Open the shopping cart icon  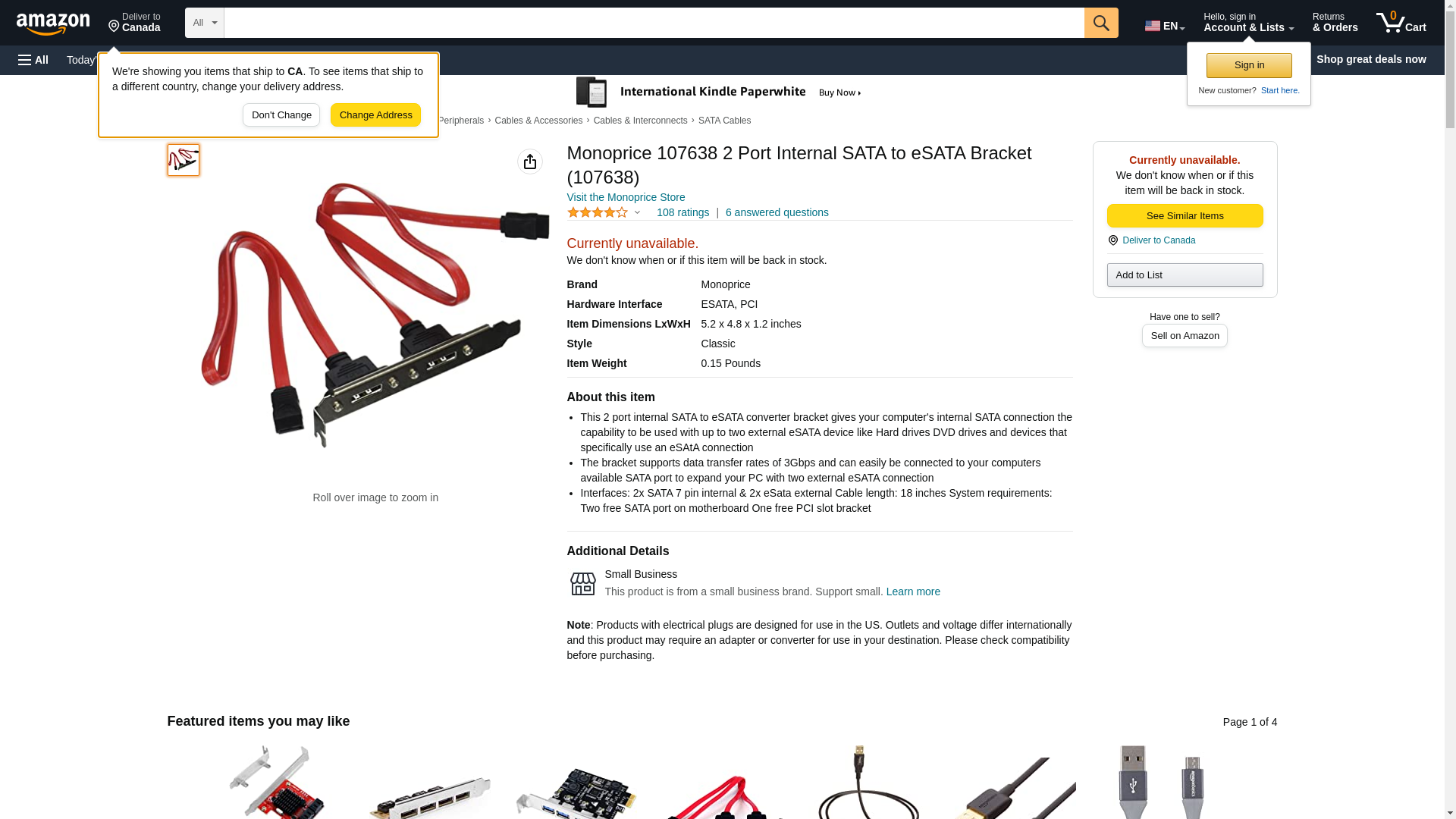(1401, 23)
